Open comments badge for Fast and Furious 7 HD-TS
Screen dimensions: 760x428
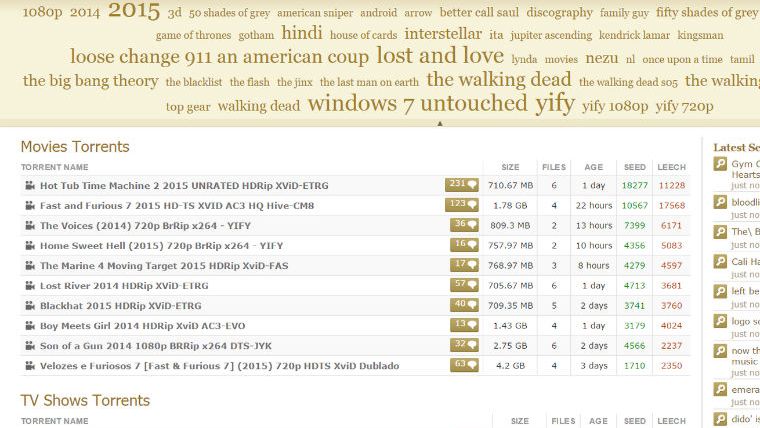461,205
